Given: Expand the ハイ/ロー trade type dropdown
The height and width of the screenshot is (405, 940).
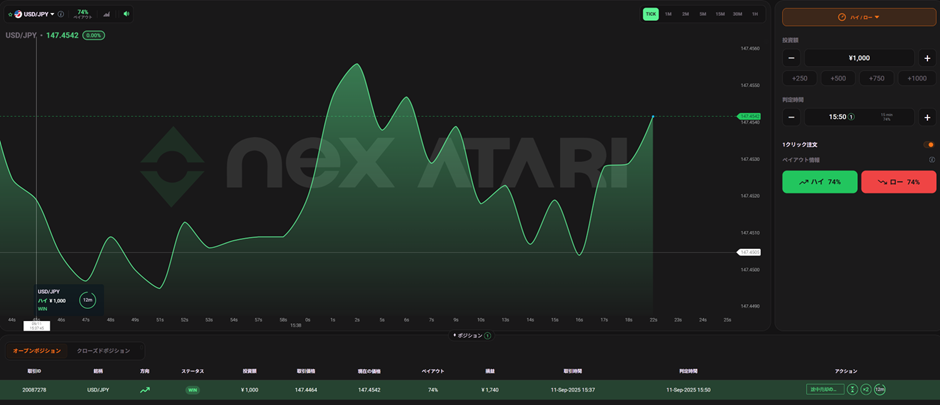Looking at the screenshot, I should click(858, 17).
